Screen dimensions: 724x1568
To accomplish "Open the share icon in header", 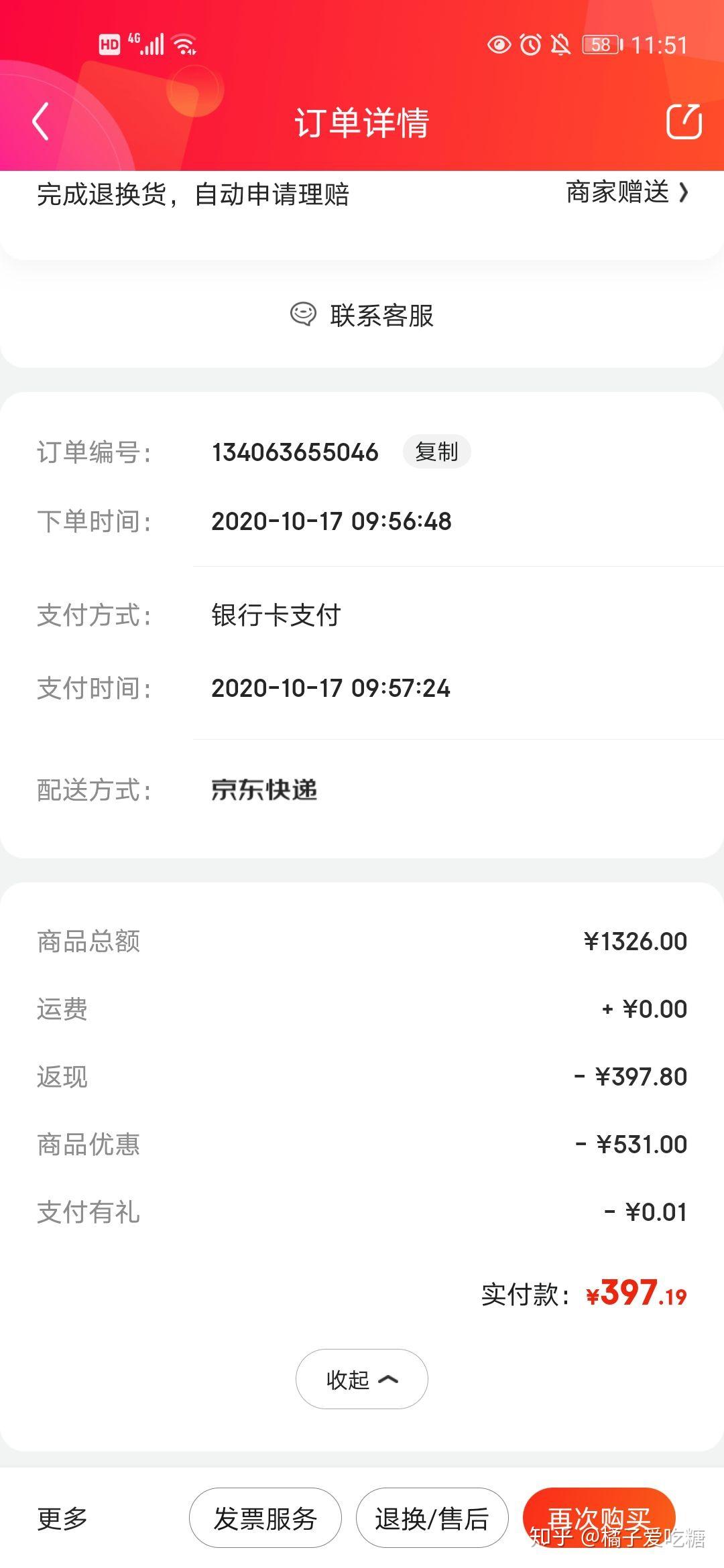I will [x=684, y=121].
